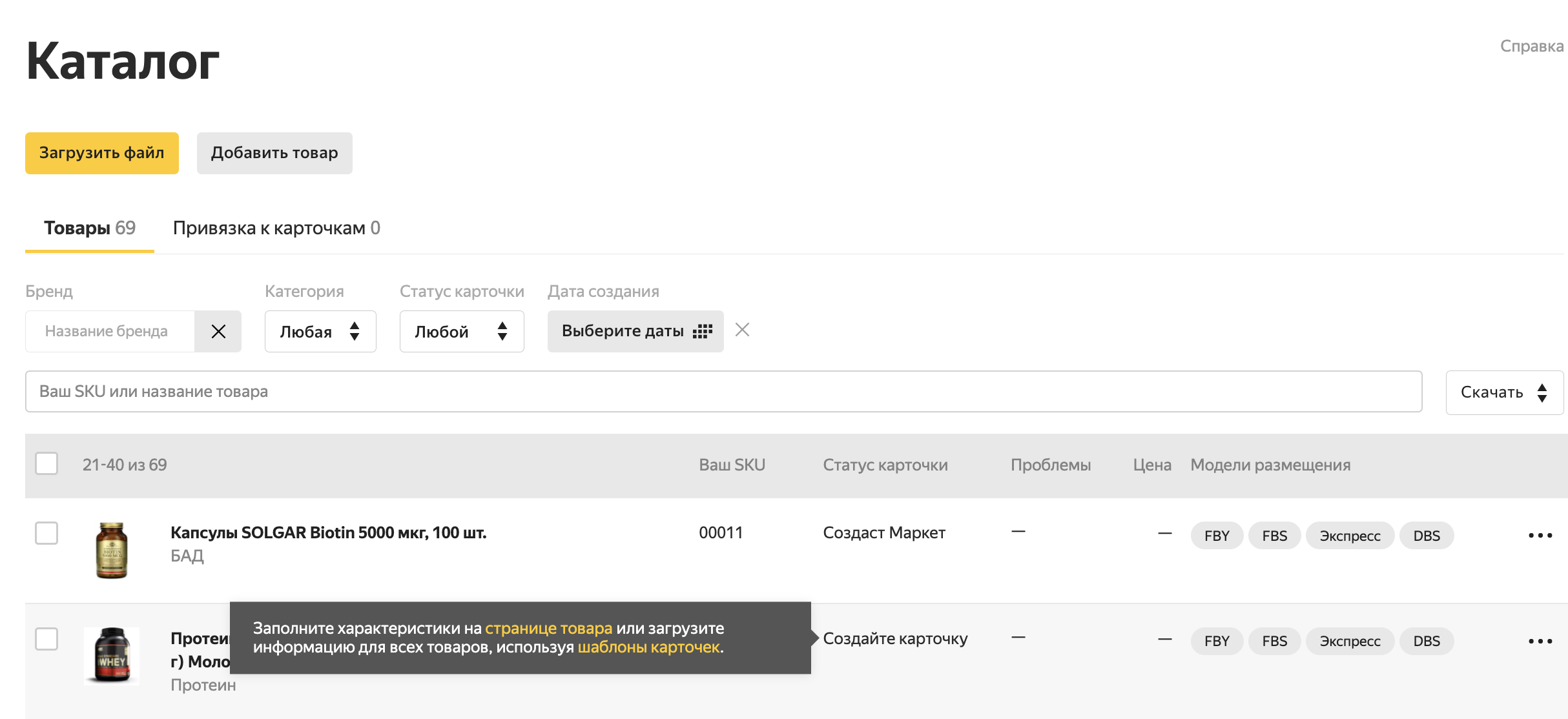The image size is (1568, 719).
Task: Clear the brand name field with X
Action: coord(218,331)
